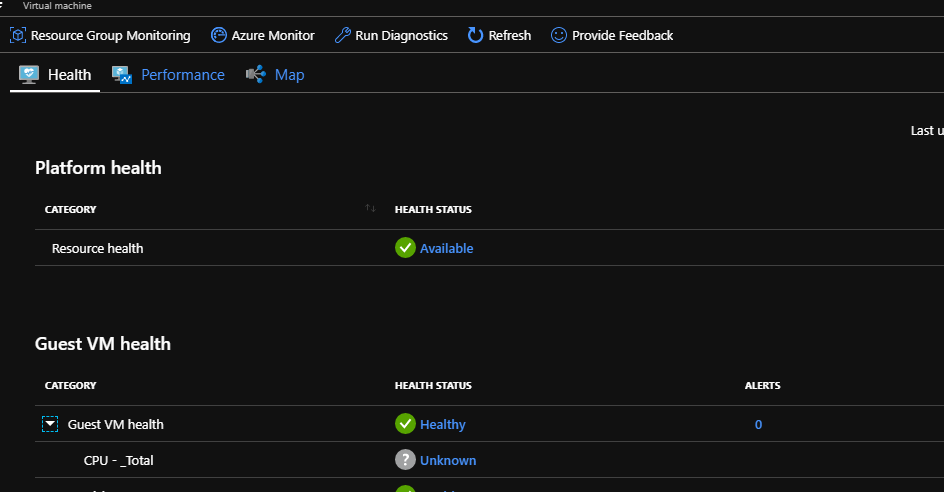Select the CPU - _Total row
944x492 pixels.
tap(118, 460)
